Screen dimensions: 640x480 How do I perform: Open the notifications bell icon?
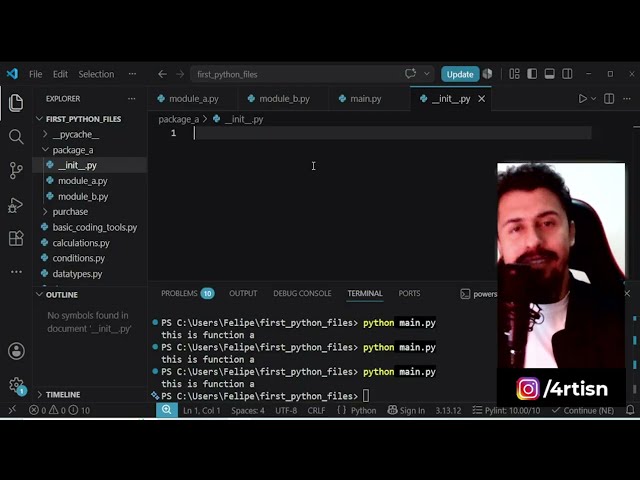(x=630, y=410)
